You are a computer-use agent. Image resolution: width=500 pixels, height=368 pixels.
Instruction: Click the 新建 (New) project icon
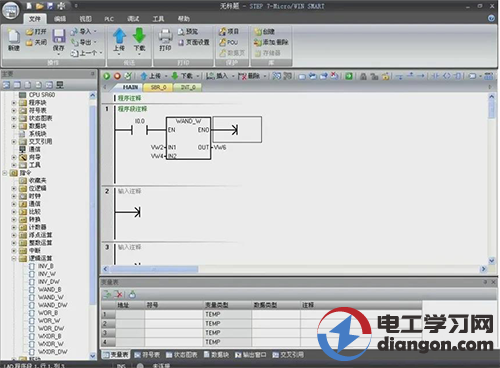pyautogui.click(x=14, y=39)
